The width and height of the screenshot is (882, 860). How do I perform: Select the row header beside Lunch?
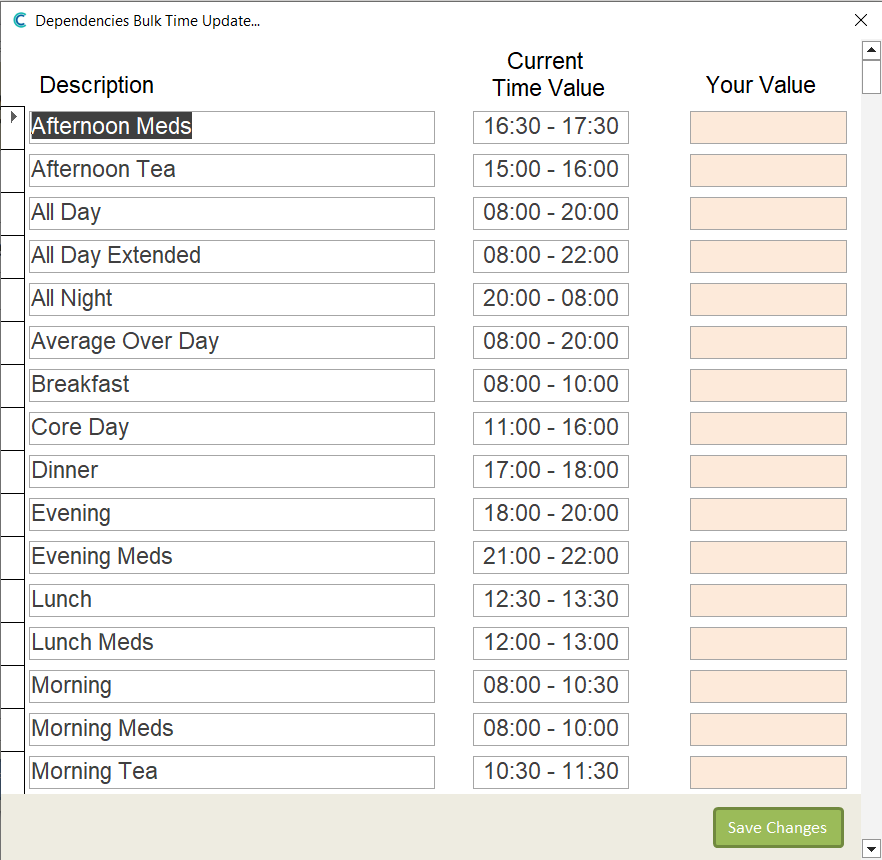click(x=13, y=600)
